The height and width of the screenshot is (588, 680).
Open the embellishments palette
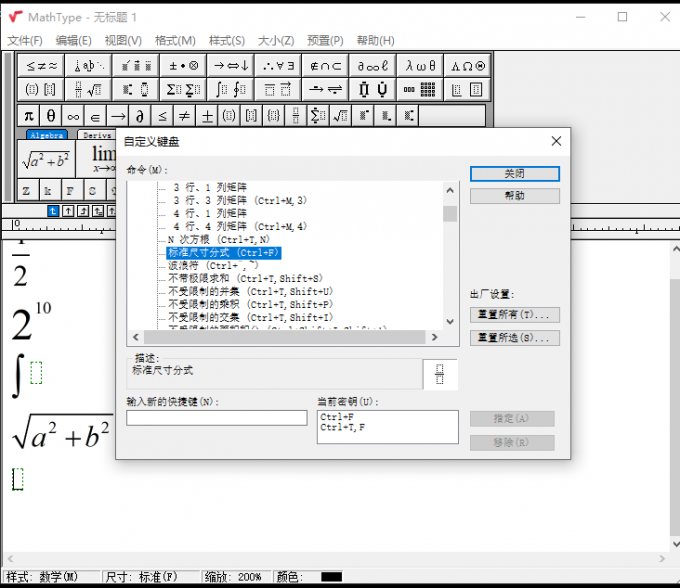tap(136, 66)
